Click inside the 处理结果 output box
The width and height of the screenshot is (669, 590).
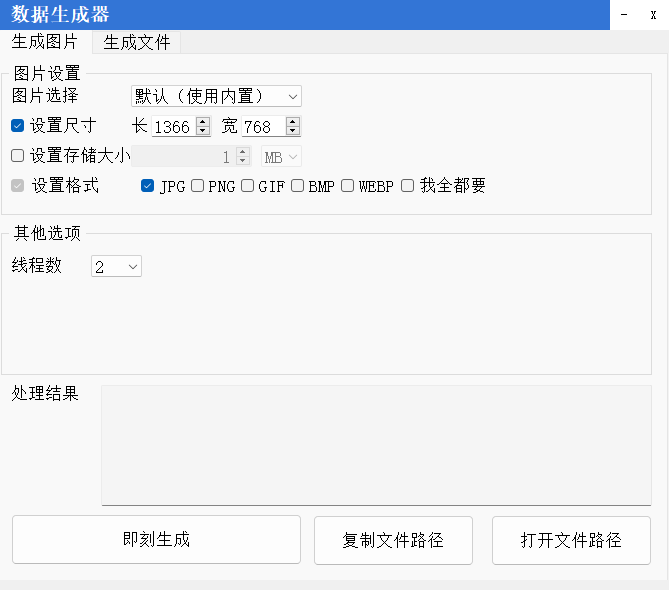tap(376, 445)
